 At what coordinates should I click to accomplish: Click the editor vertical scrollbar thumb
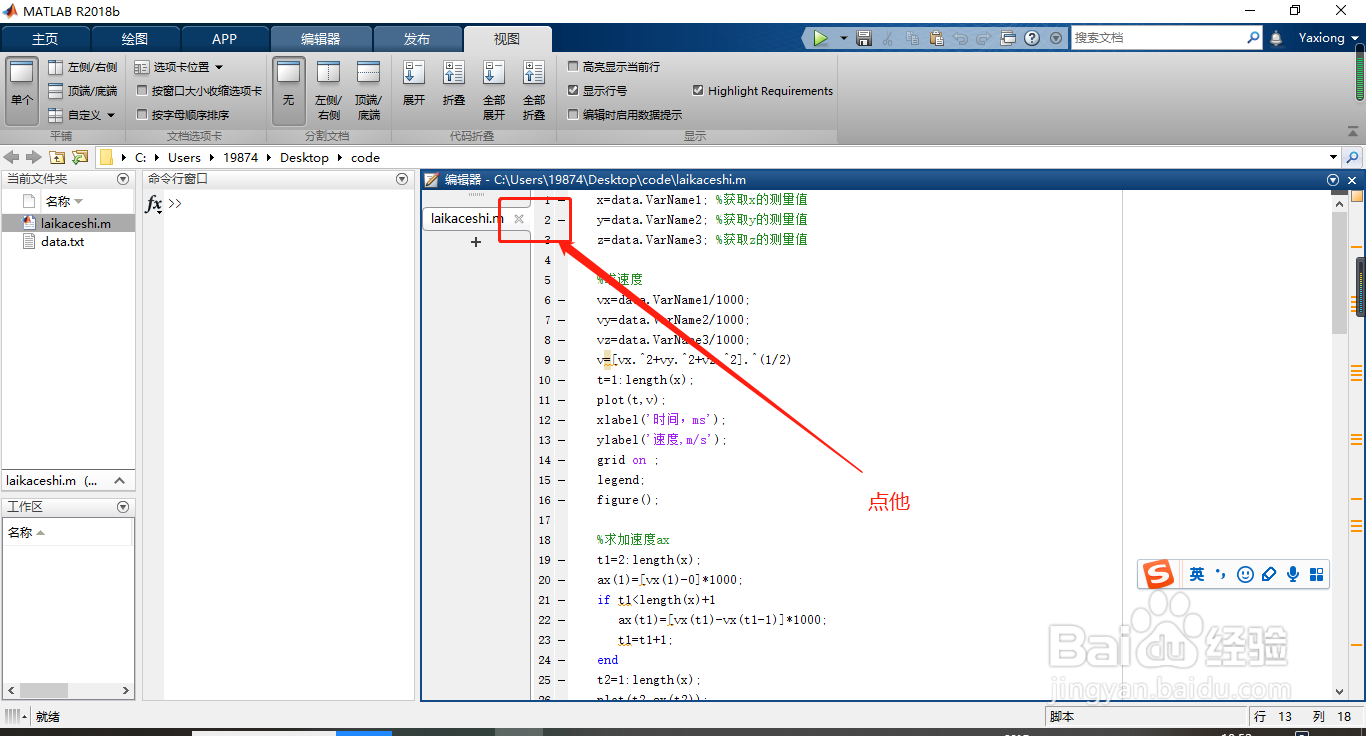point(1340,273)
